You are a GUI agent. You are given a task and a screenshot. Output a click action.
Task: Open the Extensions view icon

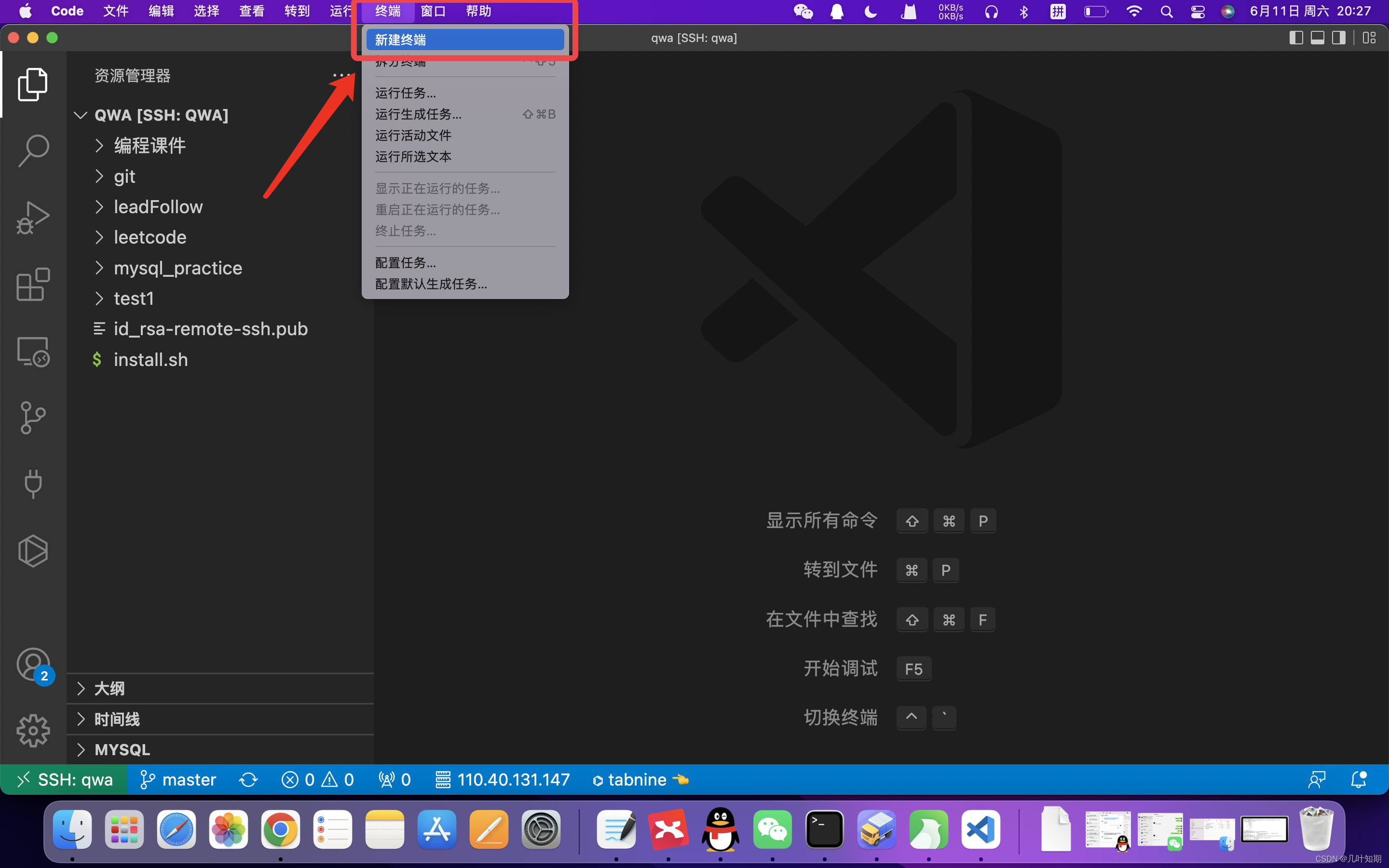[33, 284]
